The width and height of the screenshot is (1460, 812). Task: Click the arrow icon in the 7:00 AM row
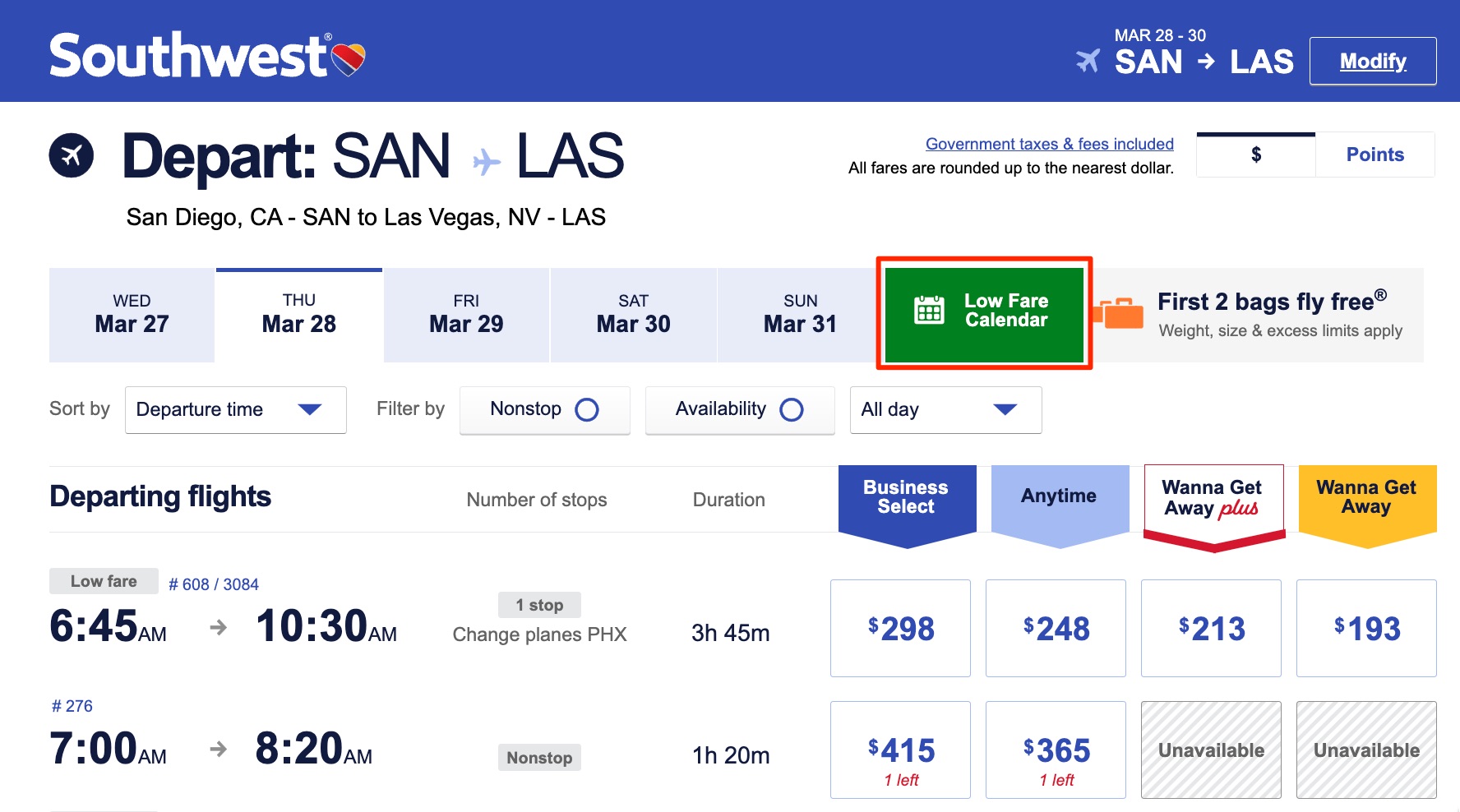(218, 749)
